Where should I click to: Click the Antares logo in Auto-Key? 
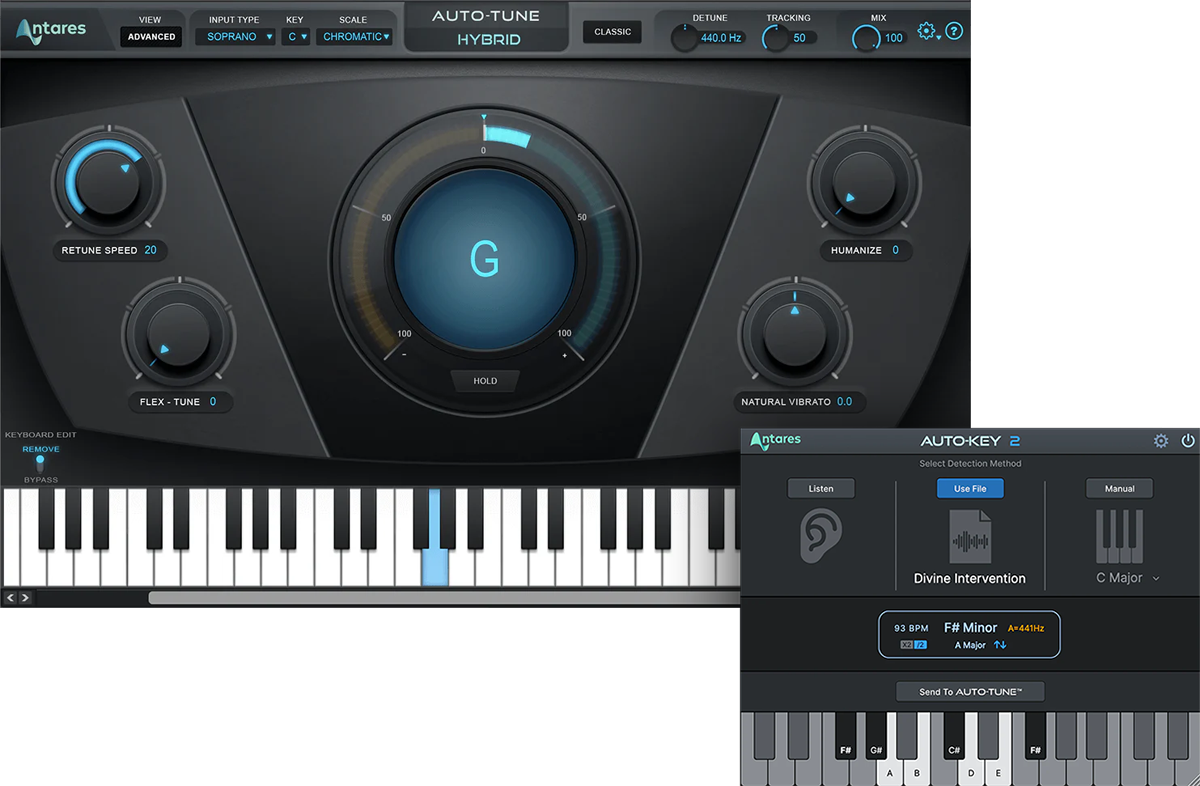tap(776, 440)
